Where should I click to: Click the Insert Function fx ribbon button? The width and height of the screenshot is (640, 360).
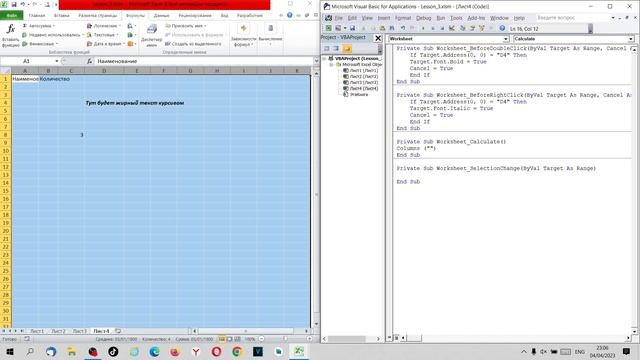coord(11,35)
